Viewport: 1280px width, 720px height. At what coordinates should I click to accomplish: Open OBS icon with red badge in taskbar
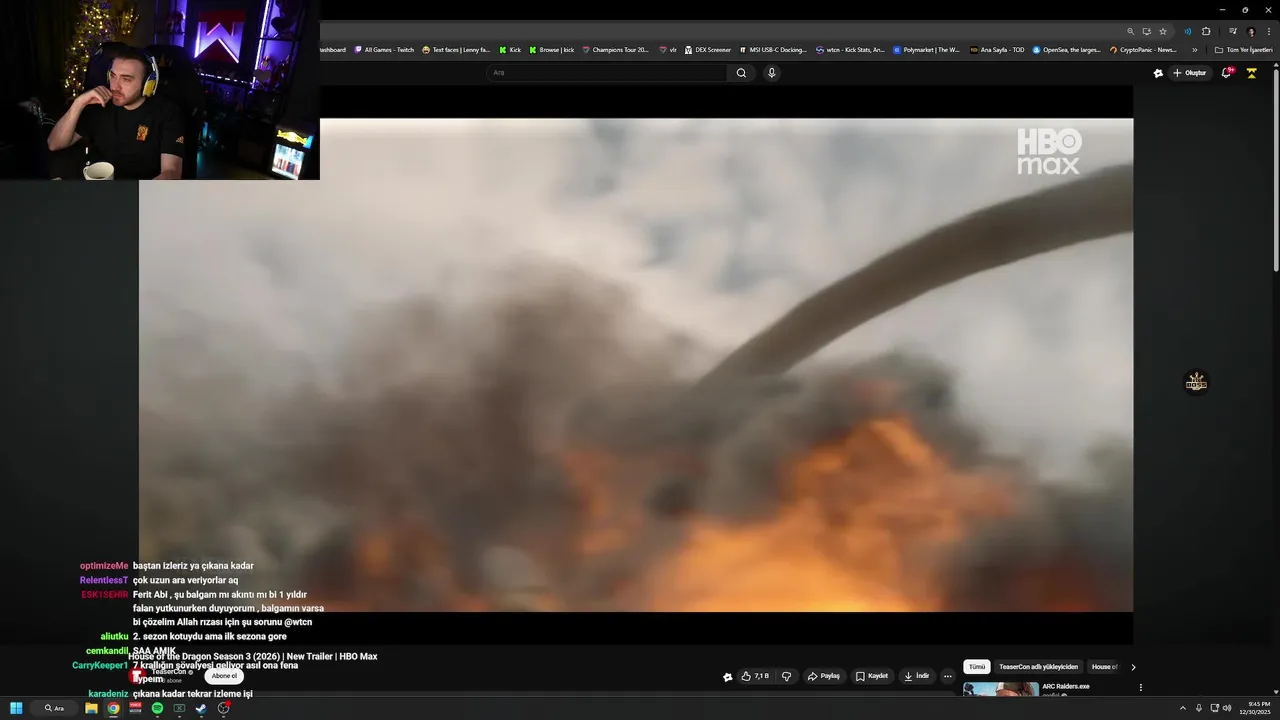click(224, 708)
